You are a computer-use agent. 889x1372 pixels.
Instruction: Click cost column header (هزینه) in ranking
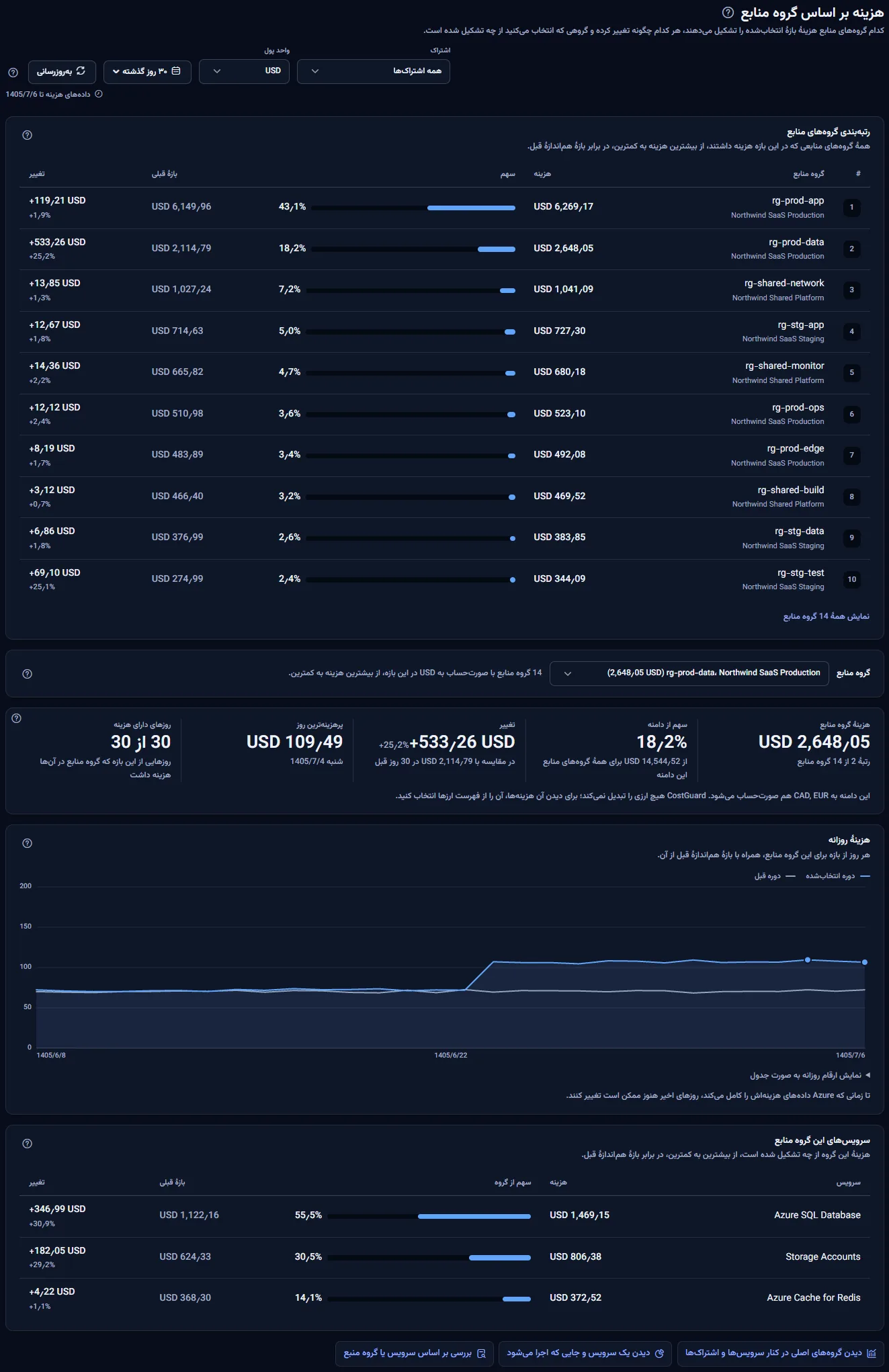point(542,174)
